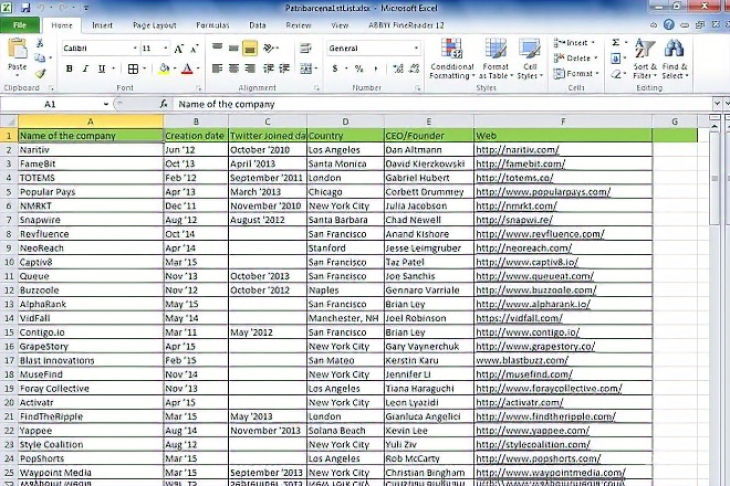
Task: Click the Cut scissors icon
Action: (x=40, y=43)
